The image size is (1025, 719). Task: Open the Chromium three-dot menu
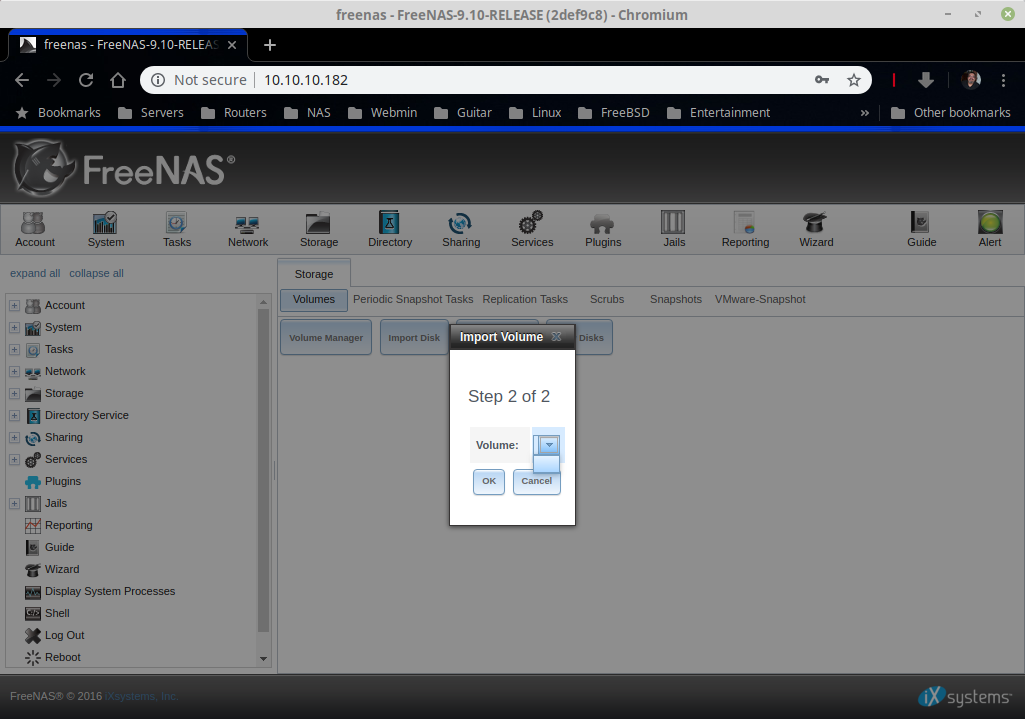pos(1003,80)
